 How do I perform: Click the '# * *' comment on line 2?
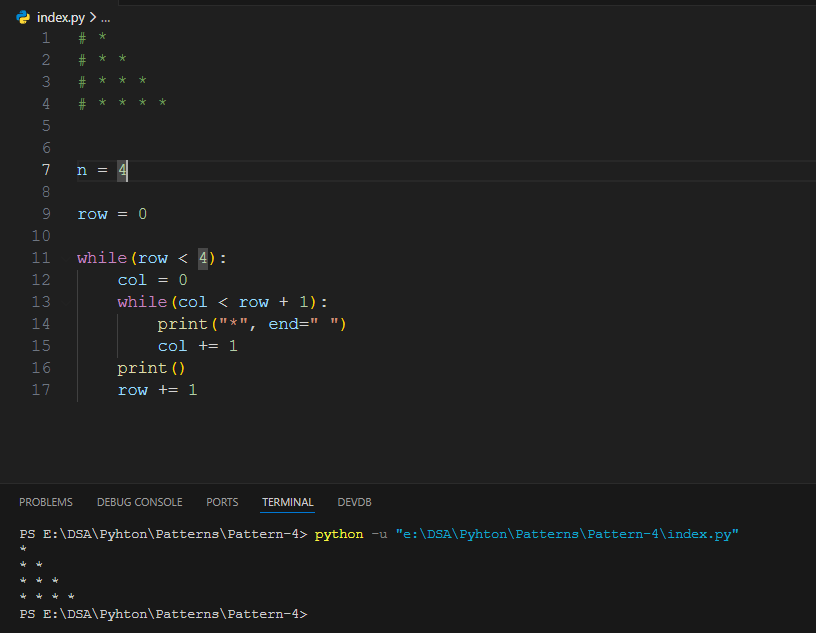tap(103, 59)
